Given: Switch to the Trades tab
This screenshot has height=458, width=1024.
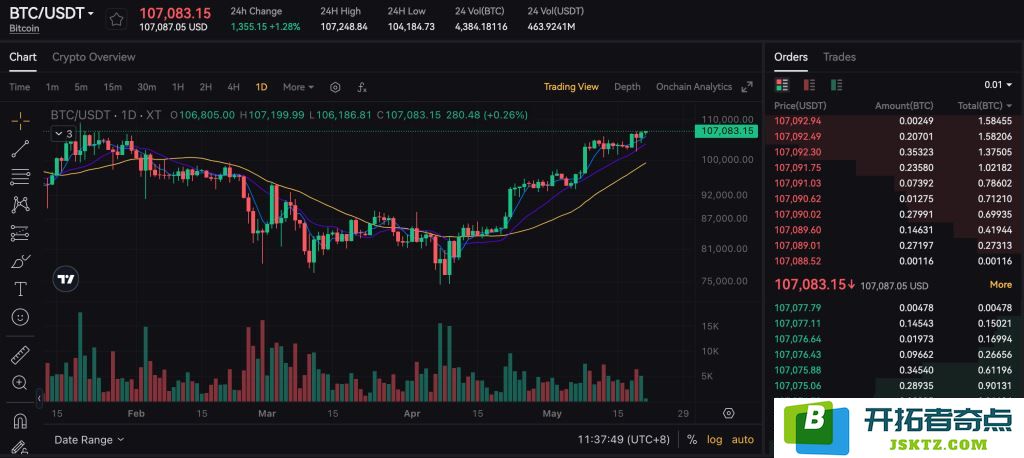Looking at the screenshot, I should point(839,57).
